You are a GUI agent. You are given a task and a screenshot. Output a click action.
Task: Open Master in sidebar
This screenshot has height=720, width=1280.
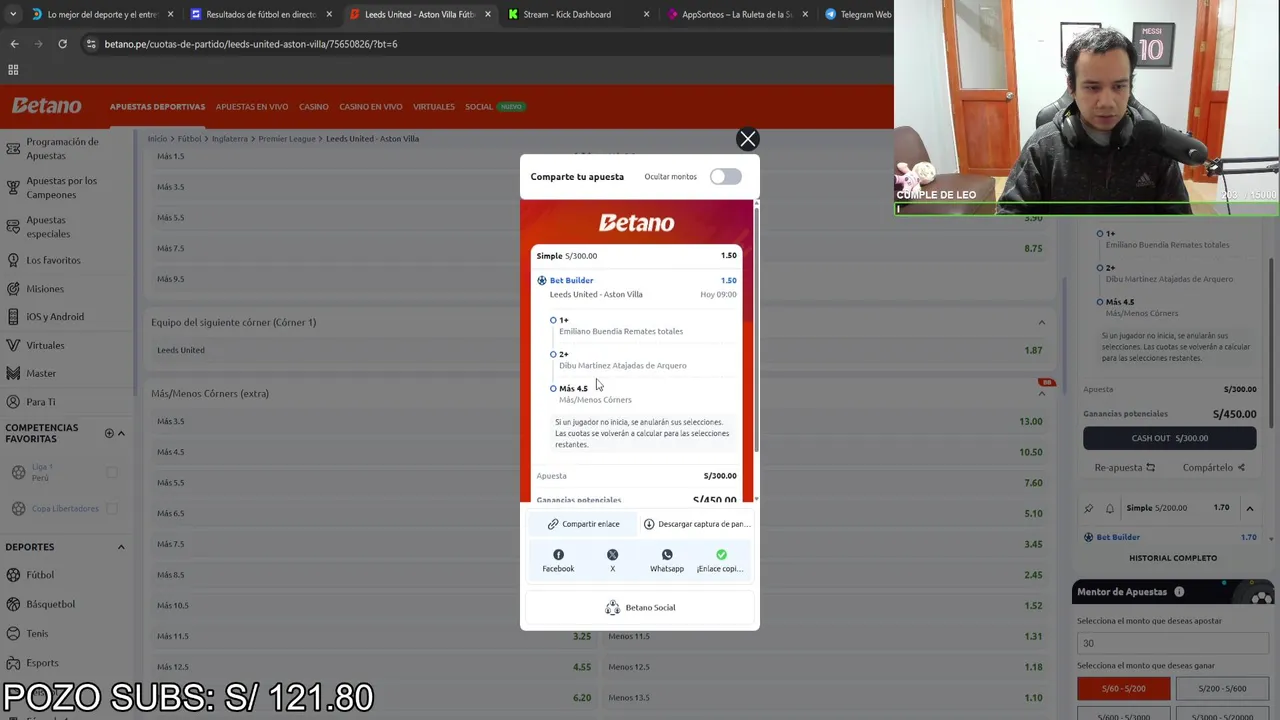tap(41, 373)
